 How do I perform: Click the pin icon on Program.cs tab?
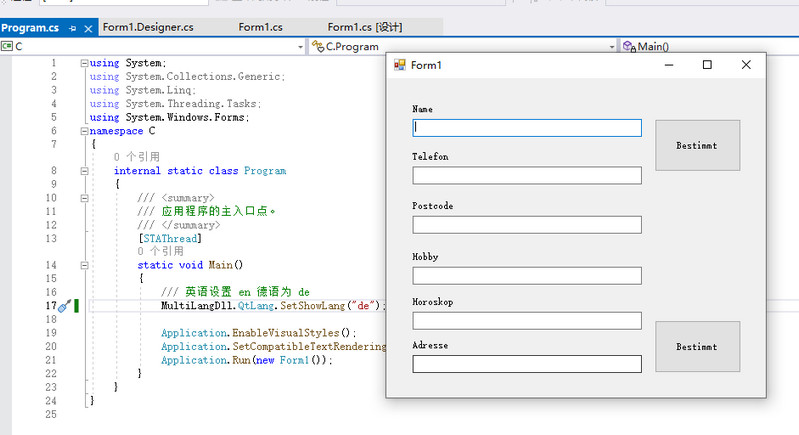click(x=72, y=29)
